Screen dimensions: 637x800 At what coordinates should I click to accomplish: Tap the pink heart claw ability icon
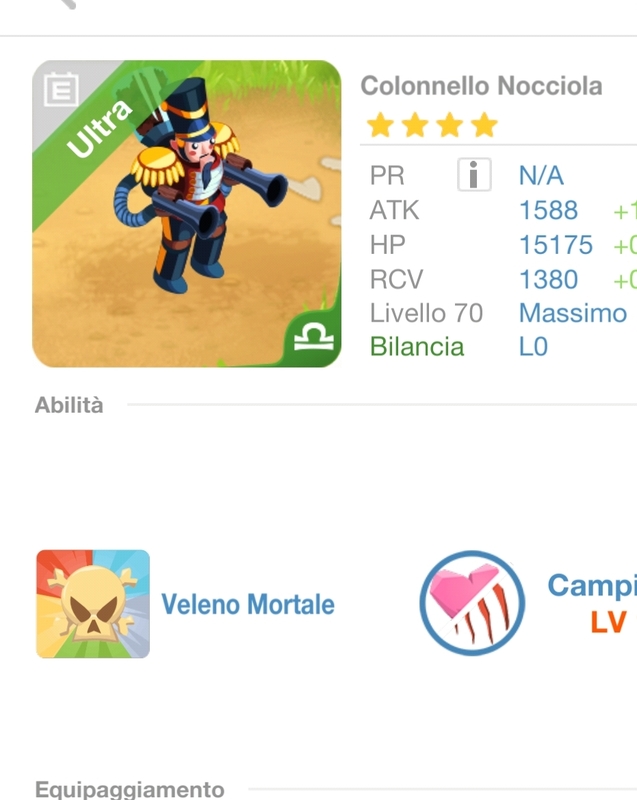tap(472, 603)
